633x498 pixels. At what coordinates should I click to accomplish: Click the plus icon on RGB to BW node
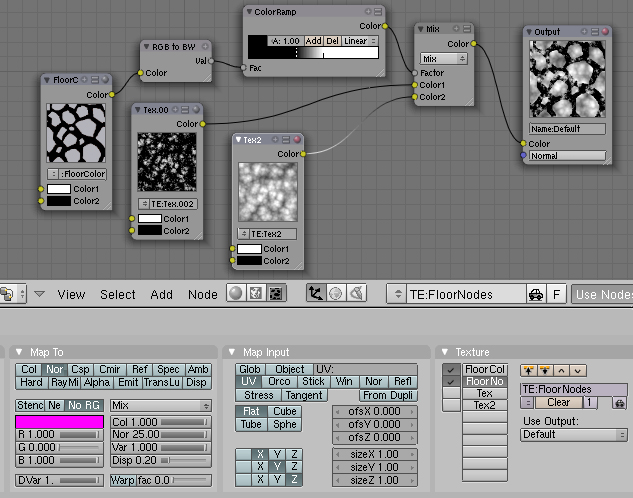(x=205, y=46)
